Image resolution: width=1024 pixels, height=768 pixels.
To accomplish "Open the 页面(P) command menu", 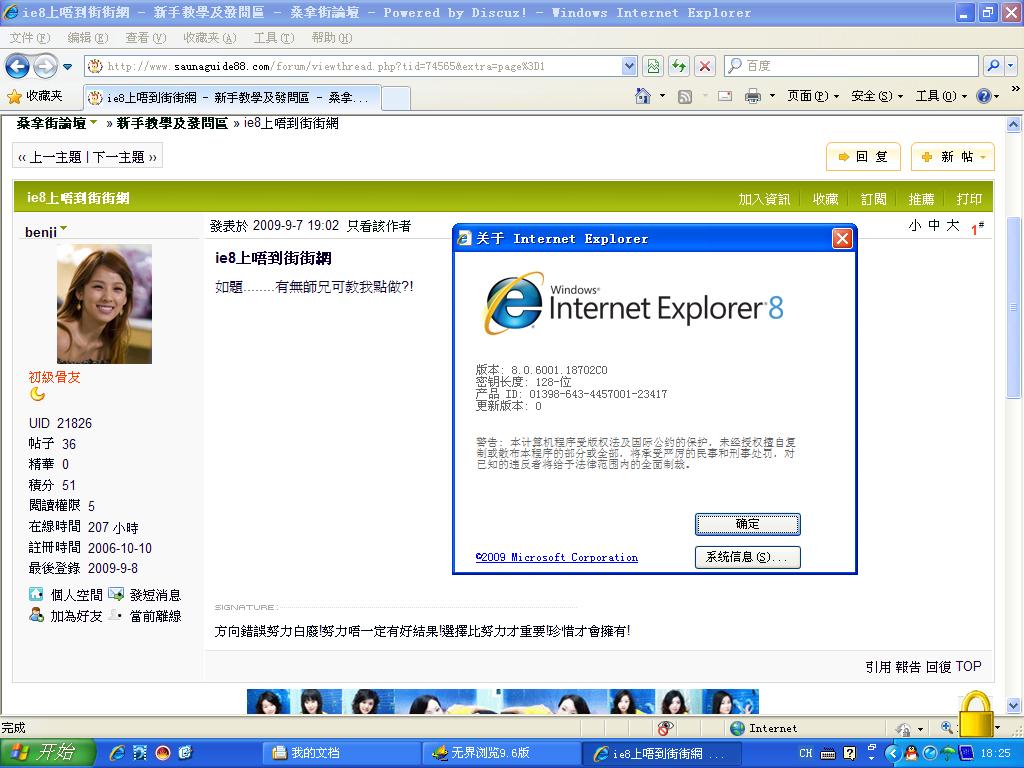I will [813, 96].
